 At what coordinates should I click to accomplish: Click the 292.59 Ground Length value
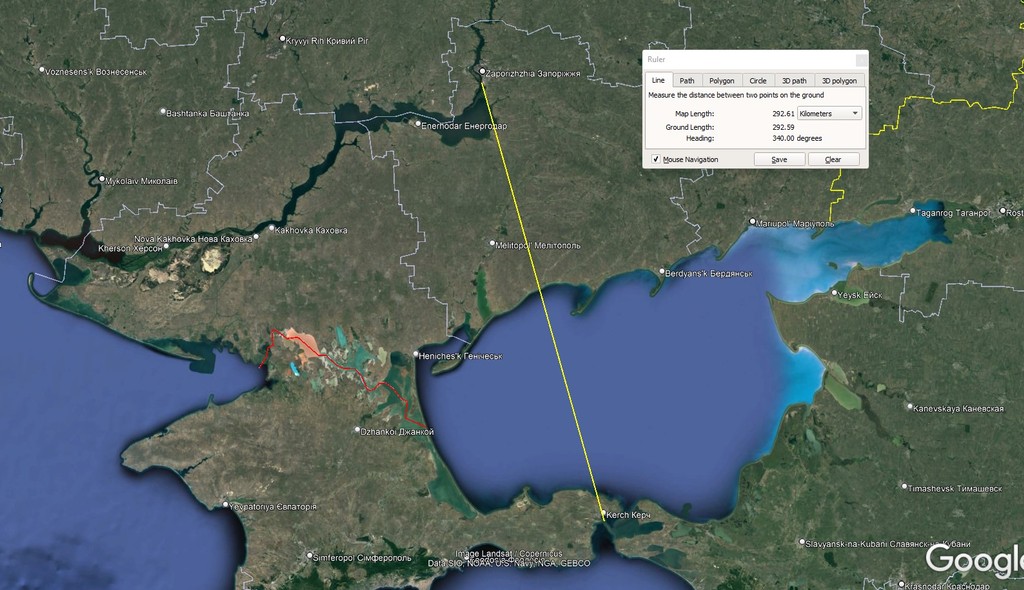tap(783, 127)
